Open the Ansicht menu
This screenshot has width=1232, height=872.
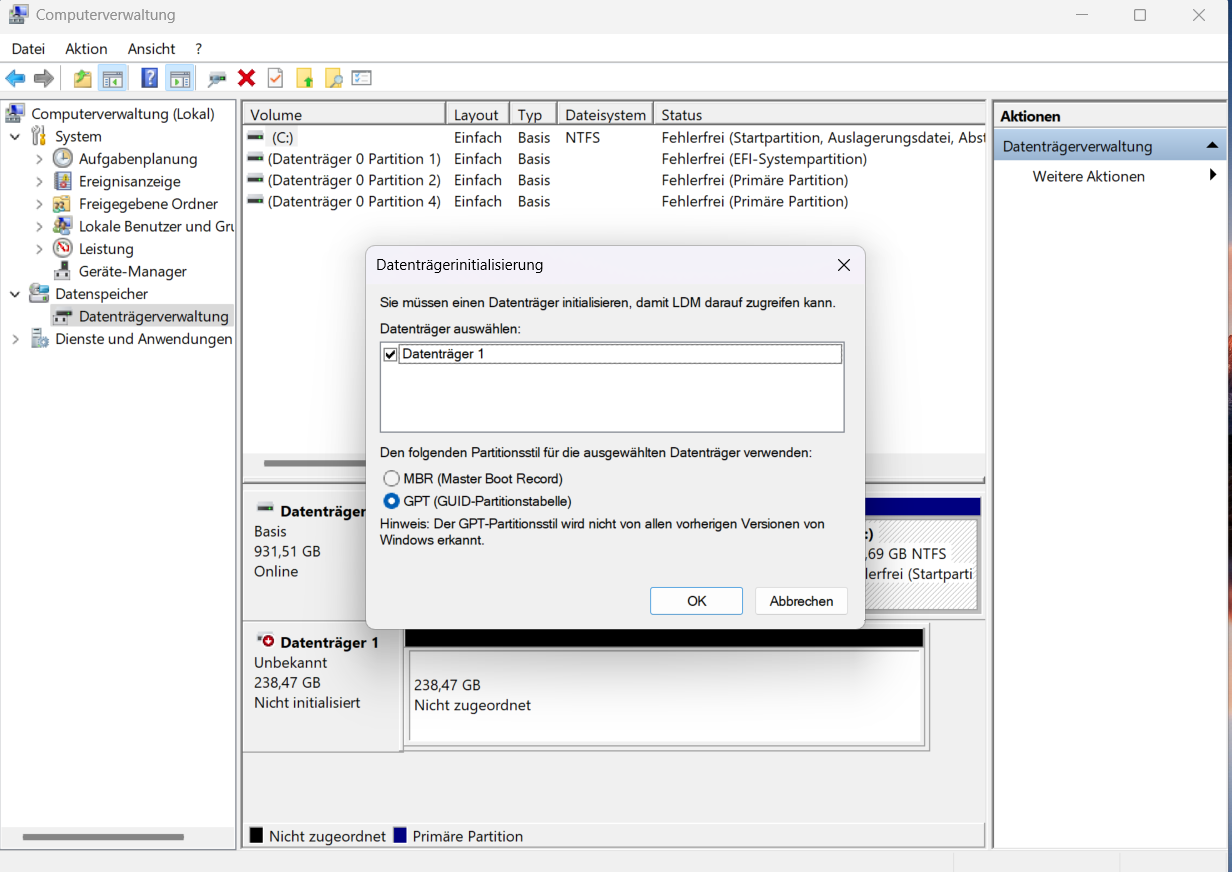point(151,48)
